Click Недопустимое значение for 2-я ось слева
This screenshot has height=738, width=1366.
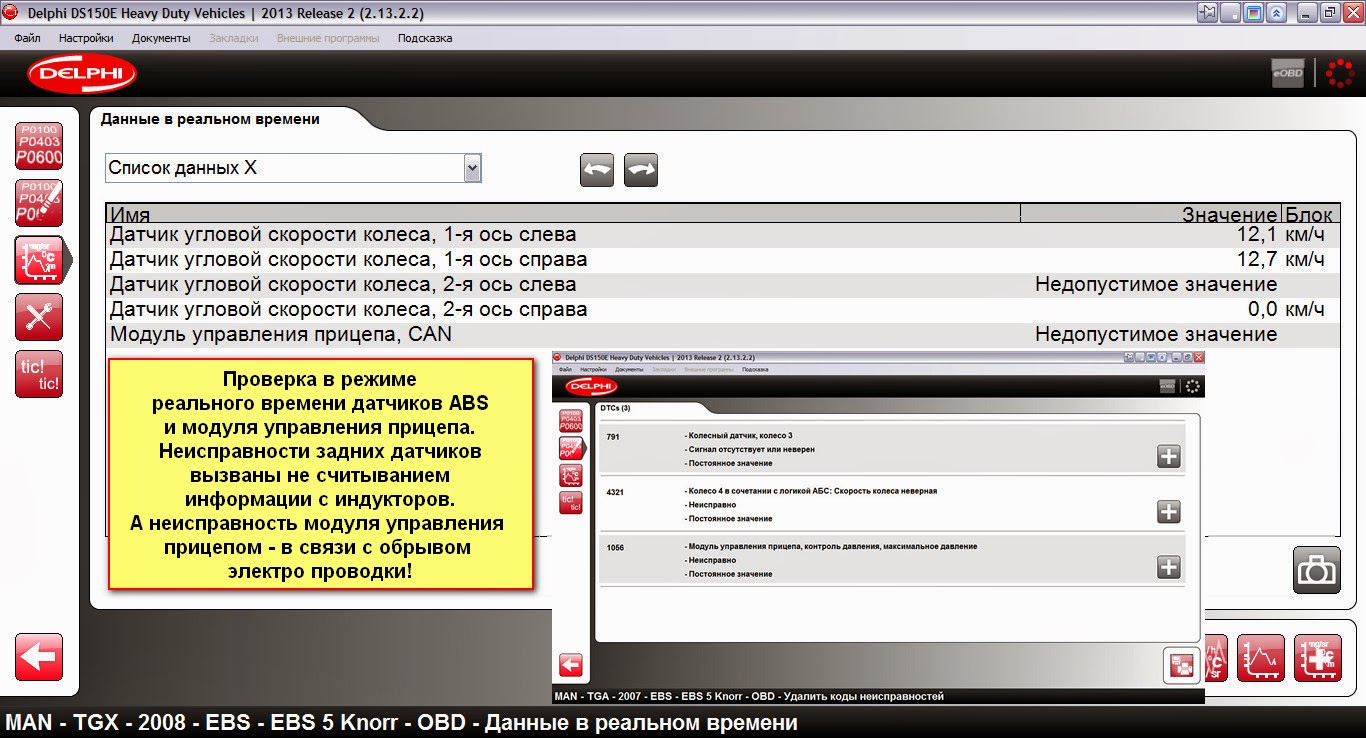pyautogui.click(x=1156, y=285)
